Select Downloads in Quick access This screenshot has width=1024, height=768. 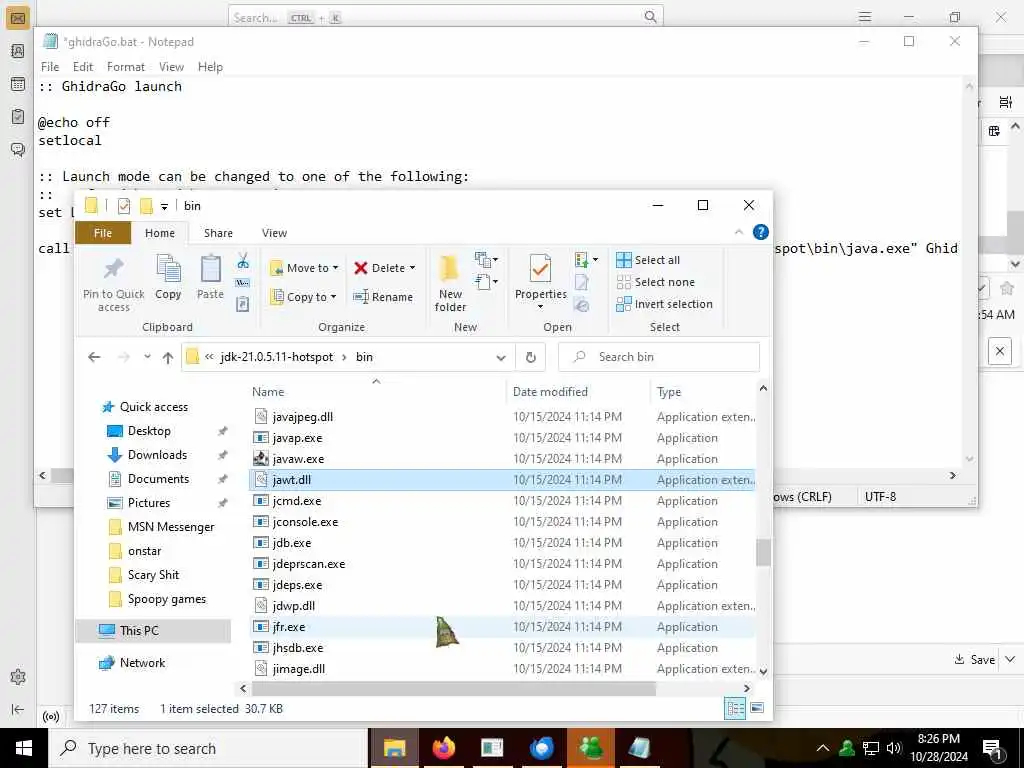pyautogui.click(x=157, y=455)
